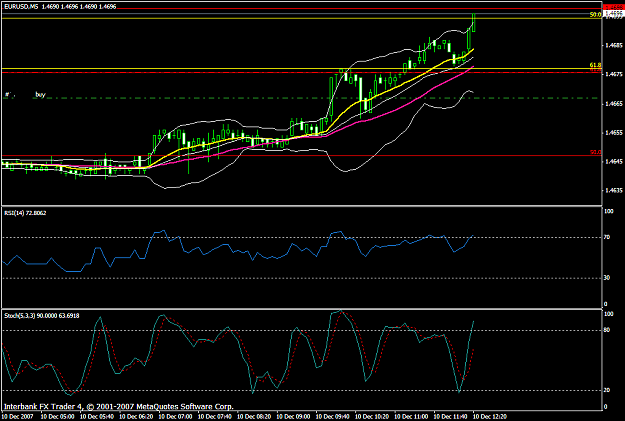625x421 pixels.
Task: Select the yellow 61.8 Fibonacci level label
Action: (595, 65)
